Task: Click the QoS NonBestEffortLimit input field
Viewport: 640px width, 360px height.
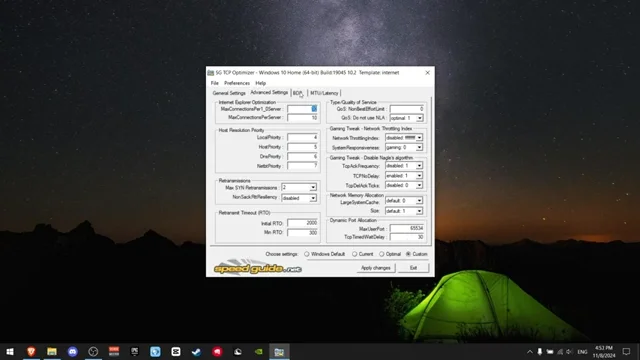Action: (x=407, y=109)
